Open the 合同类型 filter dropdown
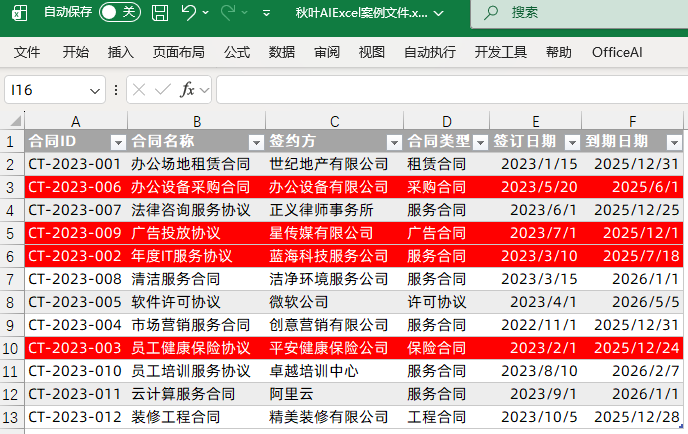The height and width of the screenshot is (434, 688). pyautogui.click(x=480, y=142)
